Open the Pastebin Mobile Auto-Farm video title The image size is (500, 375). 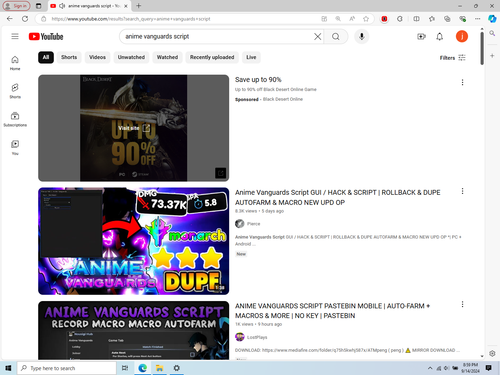[x=332, y=311]
